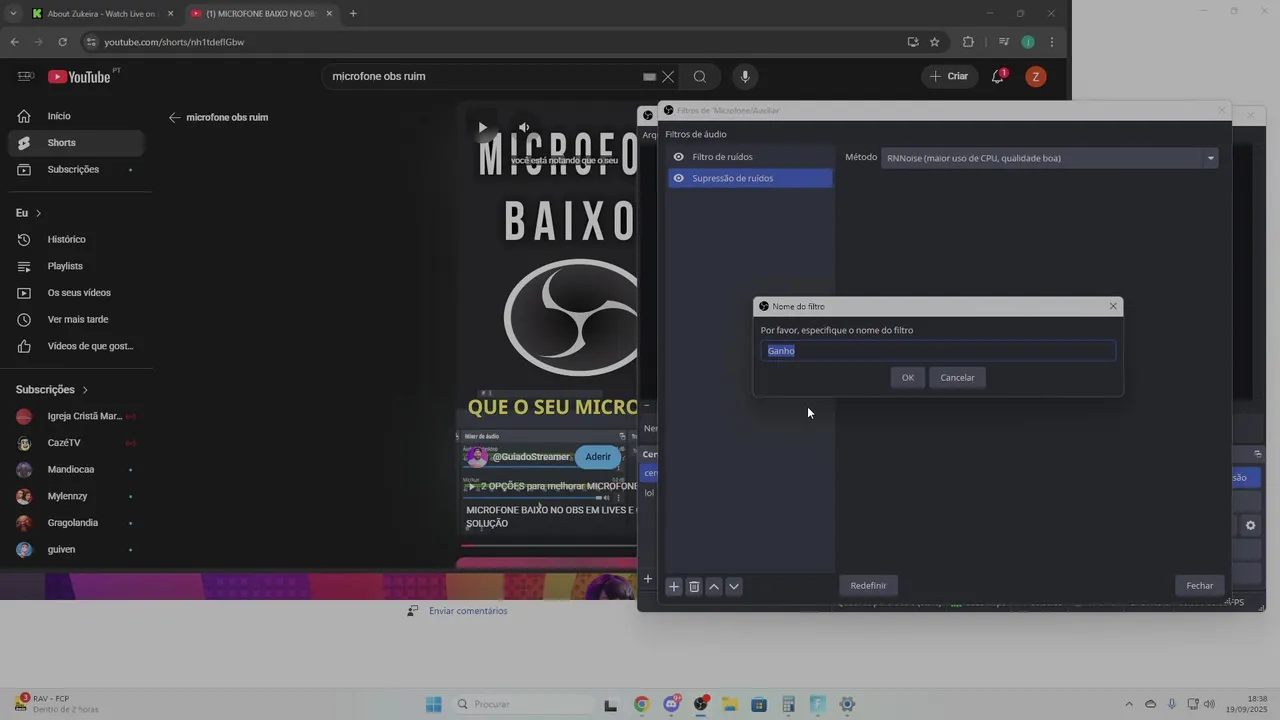This screenshot has height=720, width=1280.
Task: Add a new audio filter with plus icon
Action: point(674,587)
